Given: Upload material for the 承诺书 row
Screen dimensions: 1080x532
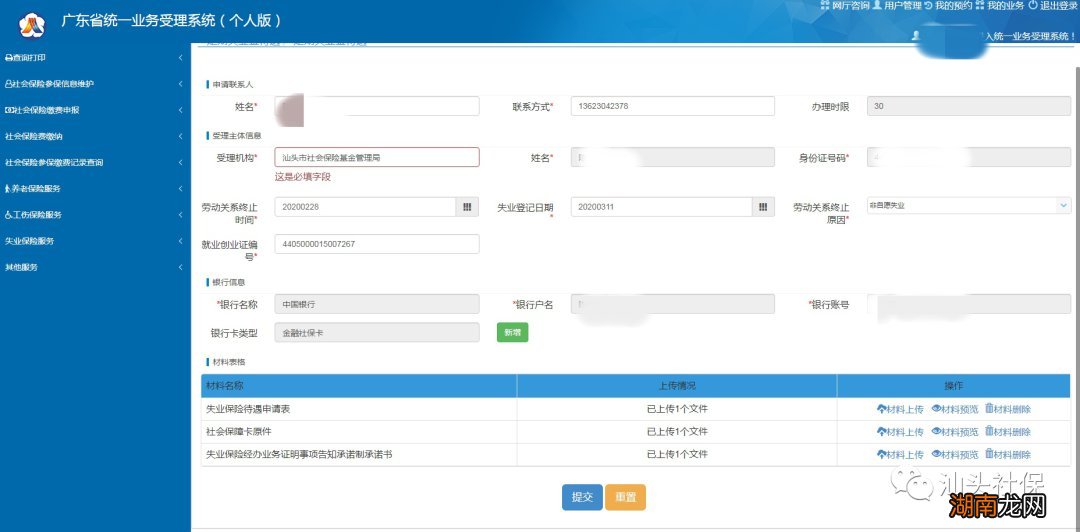Looking at the screenshot, I should (900, 455).
